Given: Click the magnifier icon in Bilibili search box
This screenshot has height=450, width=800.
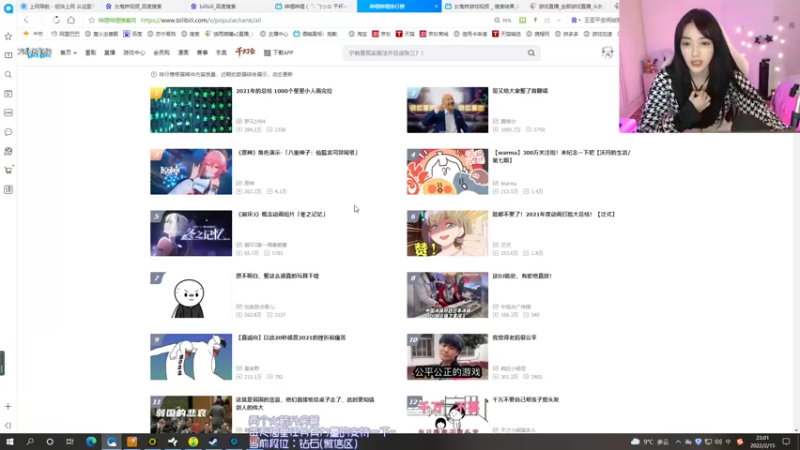Looking at the screenshot, I should (x=531, y=53).
